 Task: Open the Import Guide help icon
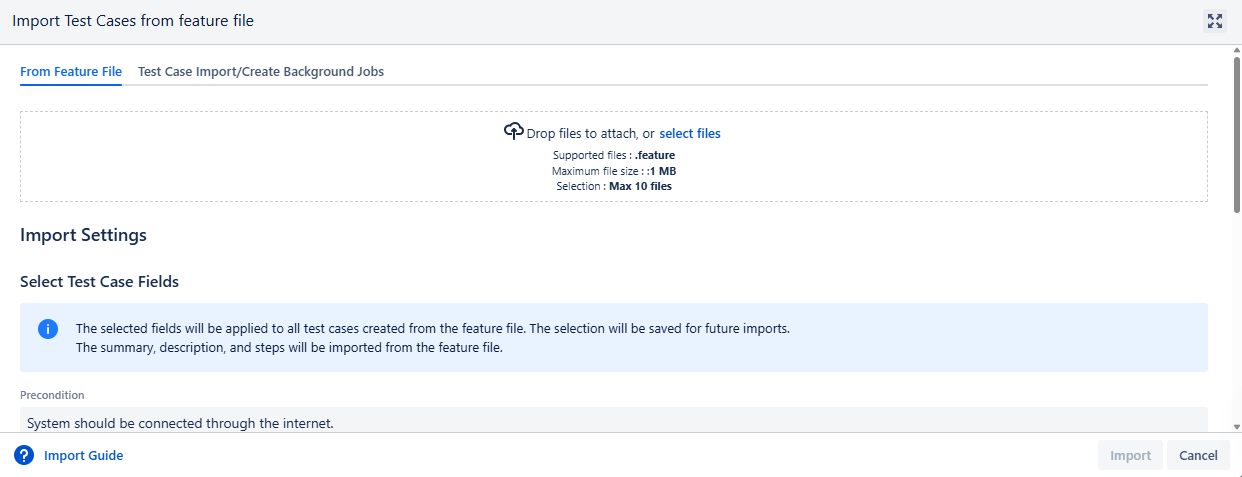point(24,455)
